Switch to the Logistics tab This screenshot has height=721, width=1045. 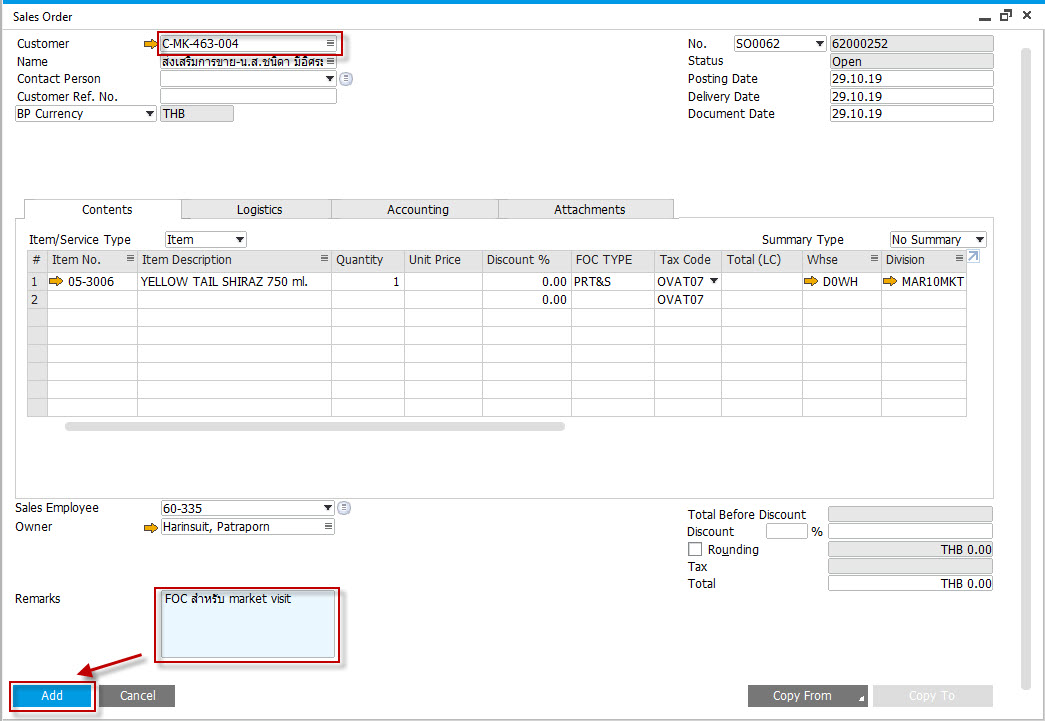[x=259, y=209]
